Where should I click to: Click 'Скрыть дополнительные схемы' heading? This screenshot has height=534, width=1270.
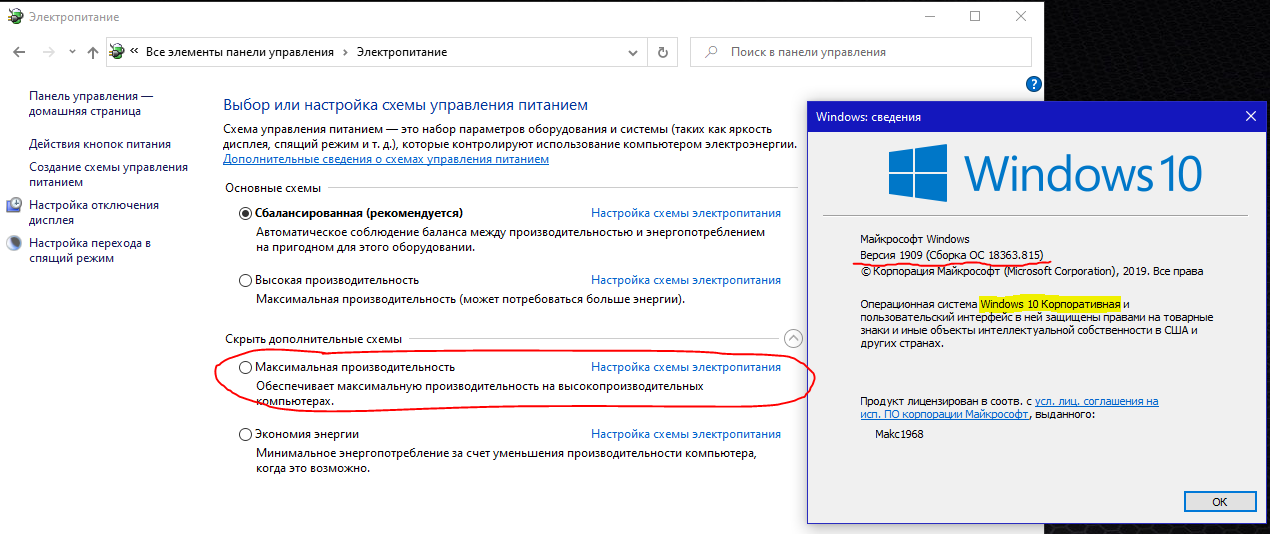[x=313, y=339]
